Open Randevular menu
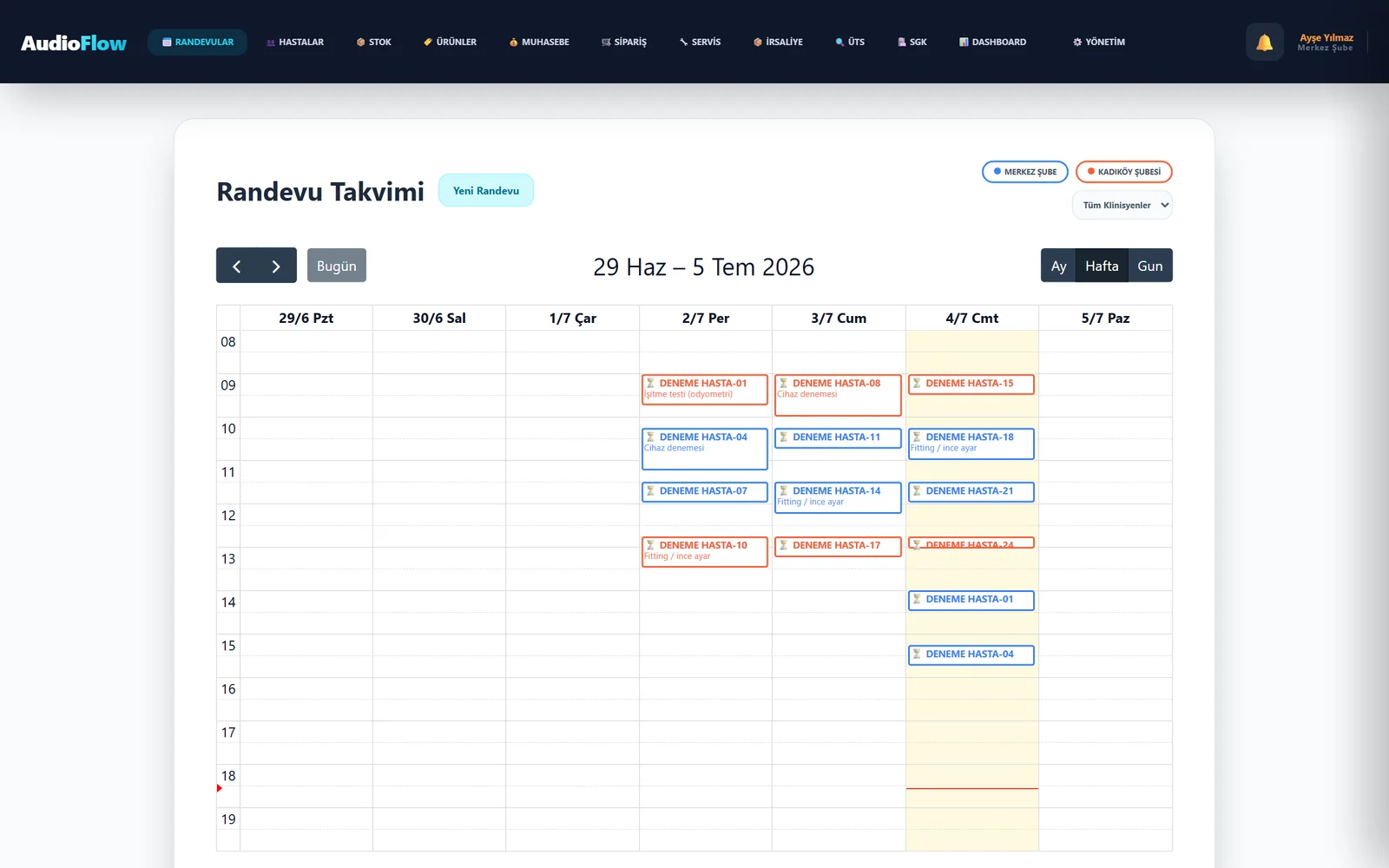Viewport: 1389px width, 868px height. tap(197, 42)
